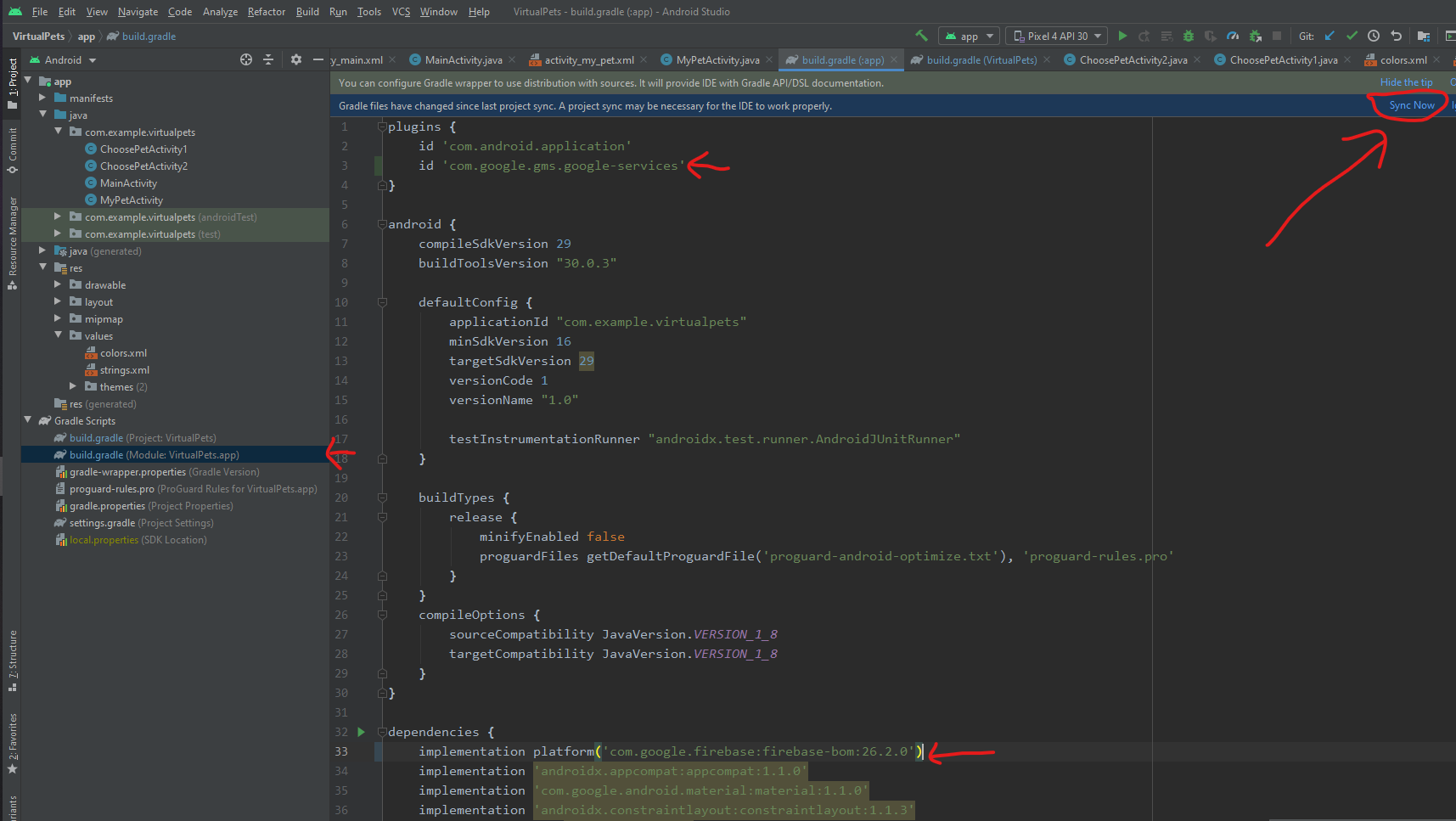
Task: Show Git history with the clock icon
Action: tap(1374, 36)
